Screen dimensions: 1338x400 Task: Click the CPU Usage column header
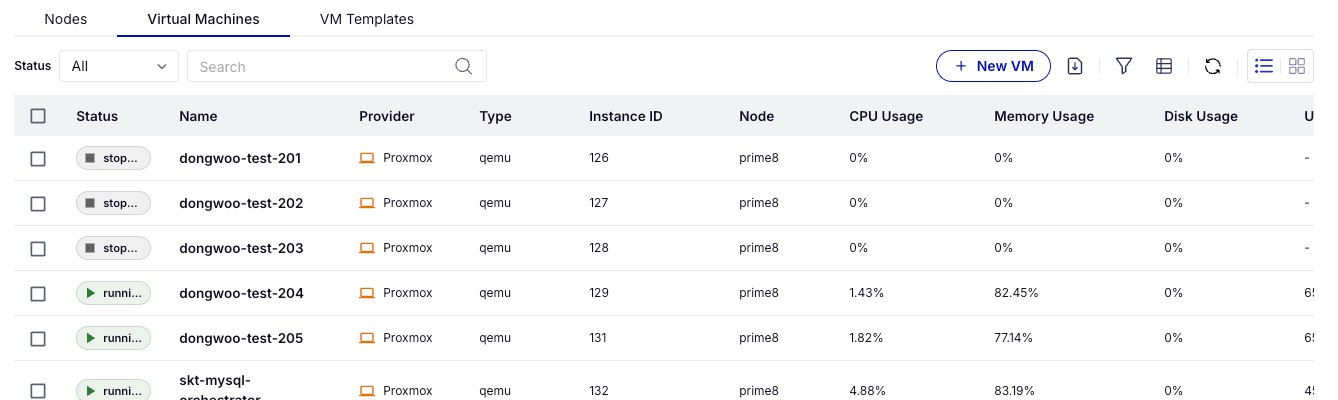click(885, 116)
